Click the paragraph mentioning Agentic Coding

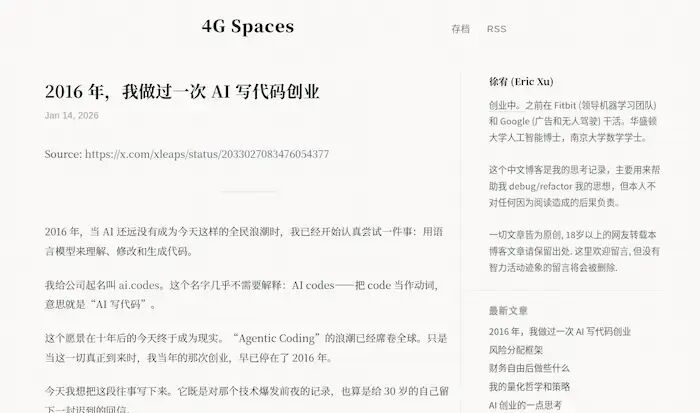[x=246, y=348]
